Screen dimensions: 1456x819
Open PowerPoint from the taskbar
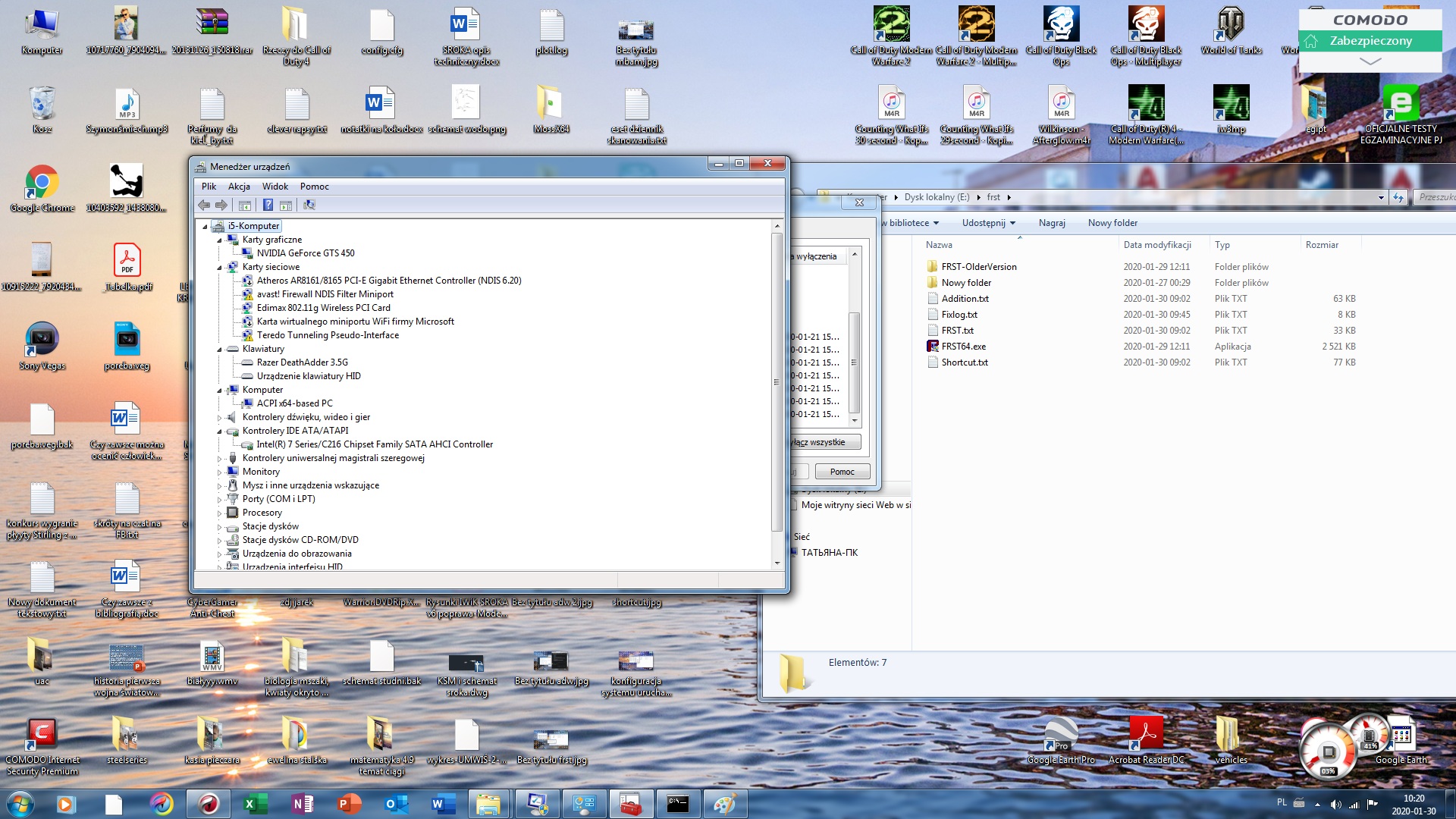click(349, 804)
